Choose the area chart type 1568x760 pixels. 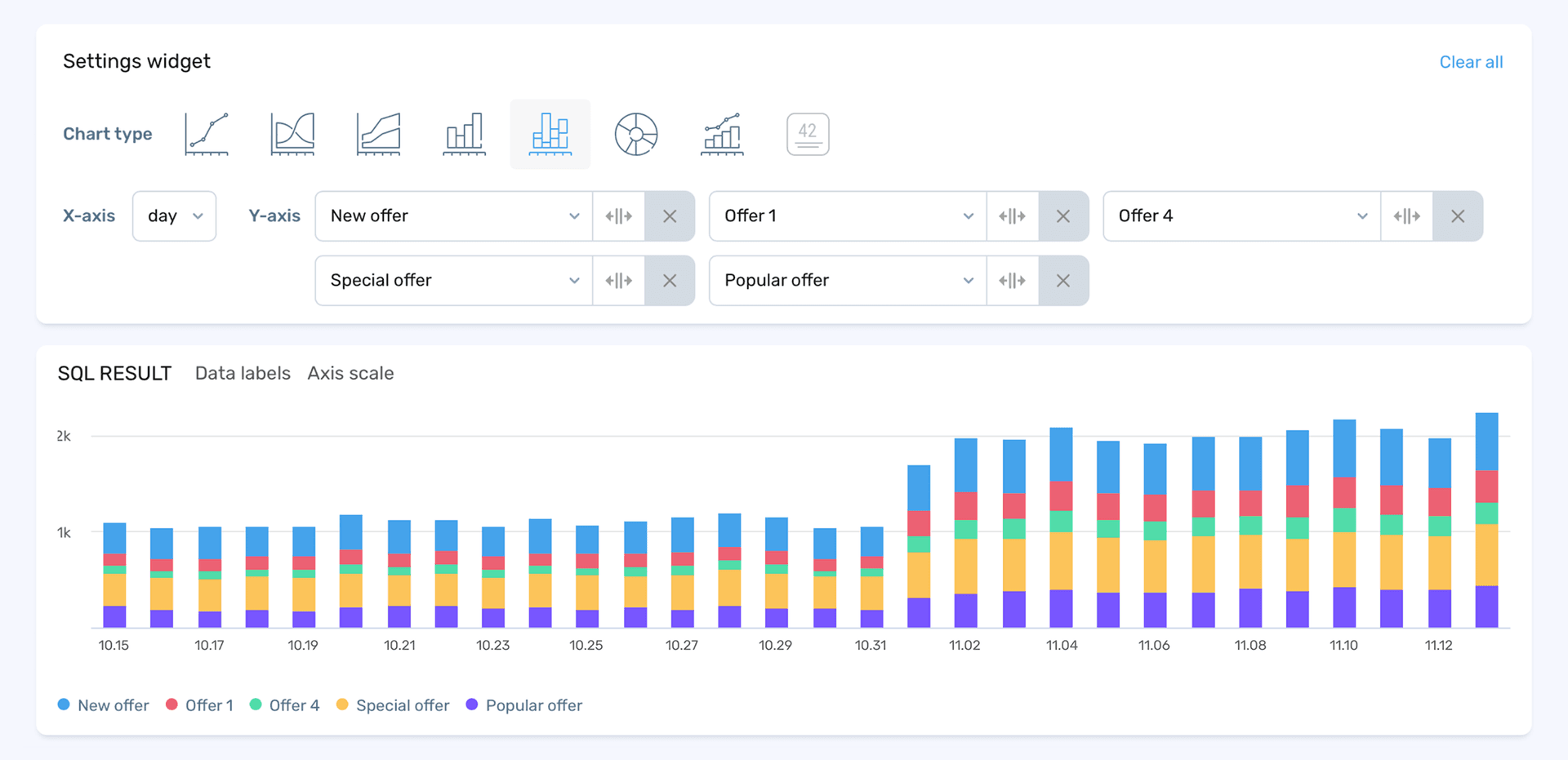click(292, 133)
